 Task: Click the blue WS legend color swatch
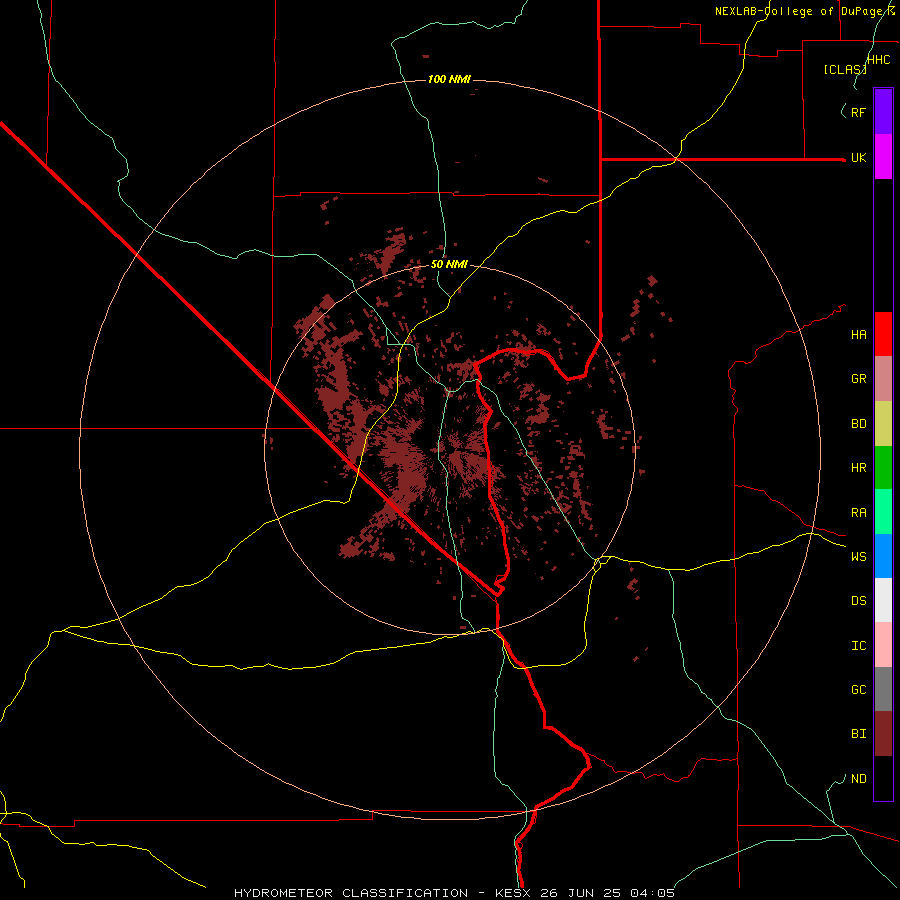(883, 556)
